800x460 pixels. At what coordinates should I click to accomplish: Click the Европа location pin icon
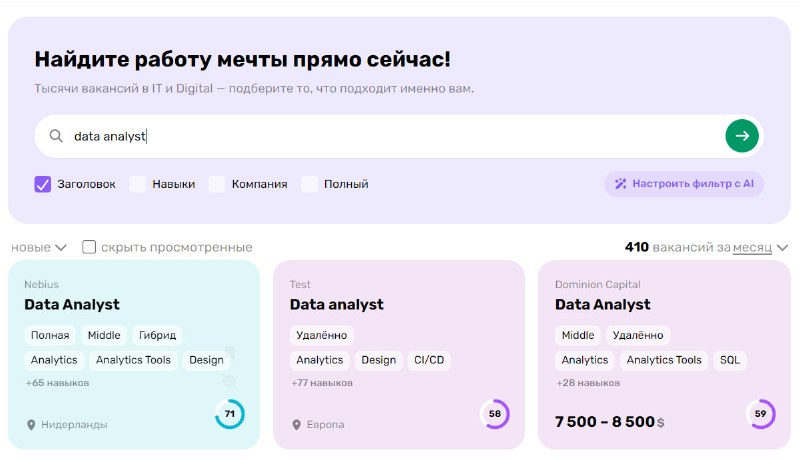click(x=296, y=425)
